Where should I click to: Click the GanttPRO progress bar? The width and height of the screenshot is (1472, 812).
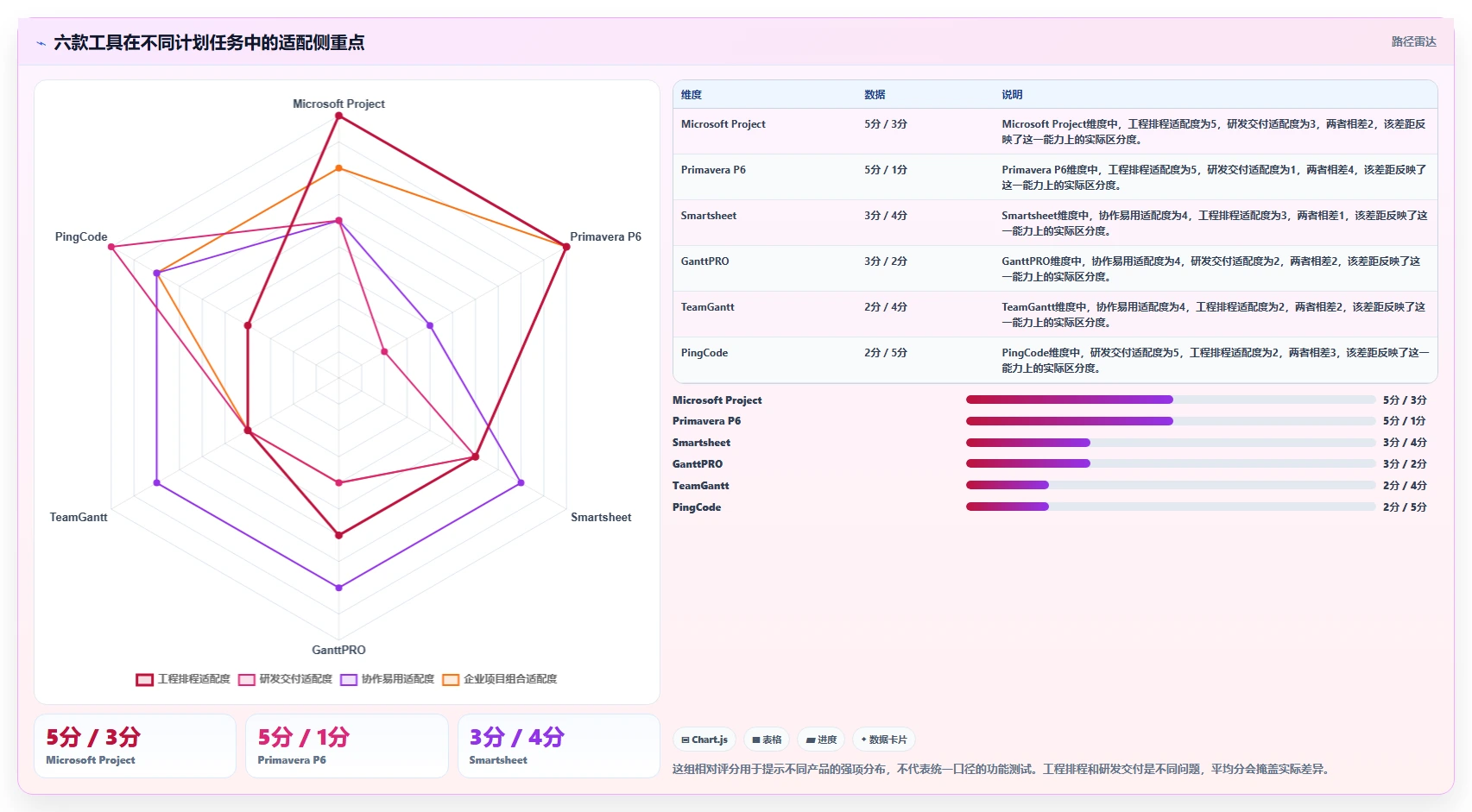(x=1171, y=463)
